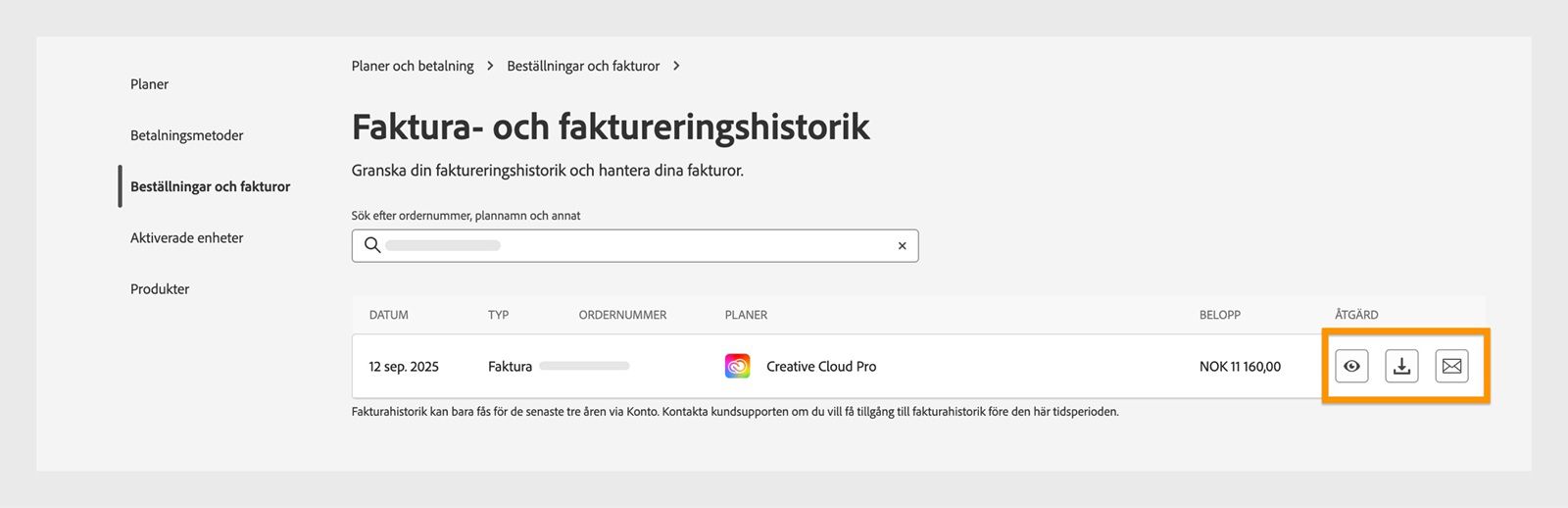Click the search magnifier icon

(x=372, y=245)
